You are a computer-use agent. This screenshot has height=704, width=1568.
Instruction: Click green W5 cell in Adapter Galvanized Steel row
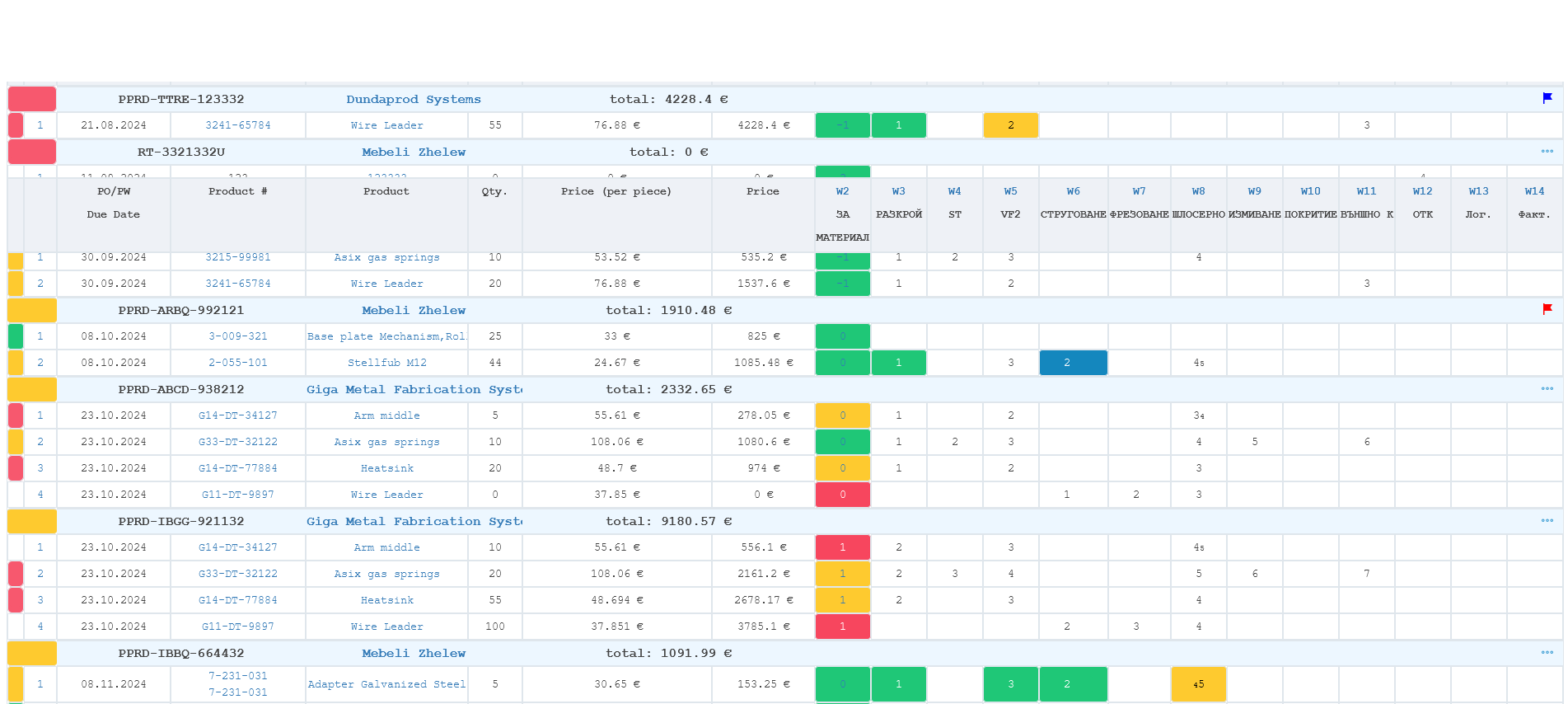1010,684
